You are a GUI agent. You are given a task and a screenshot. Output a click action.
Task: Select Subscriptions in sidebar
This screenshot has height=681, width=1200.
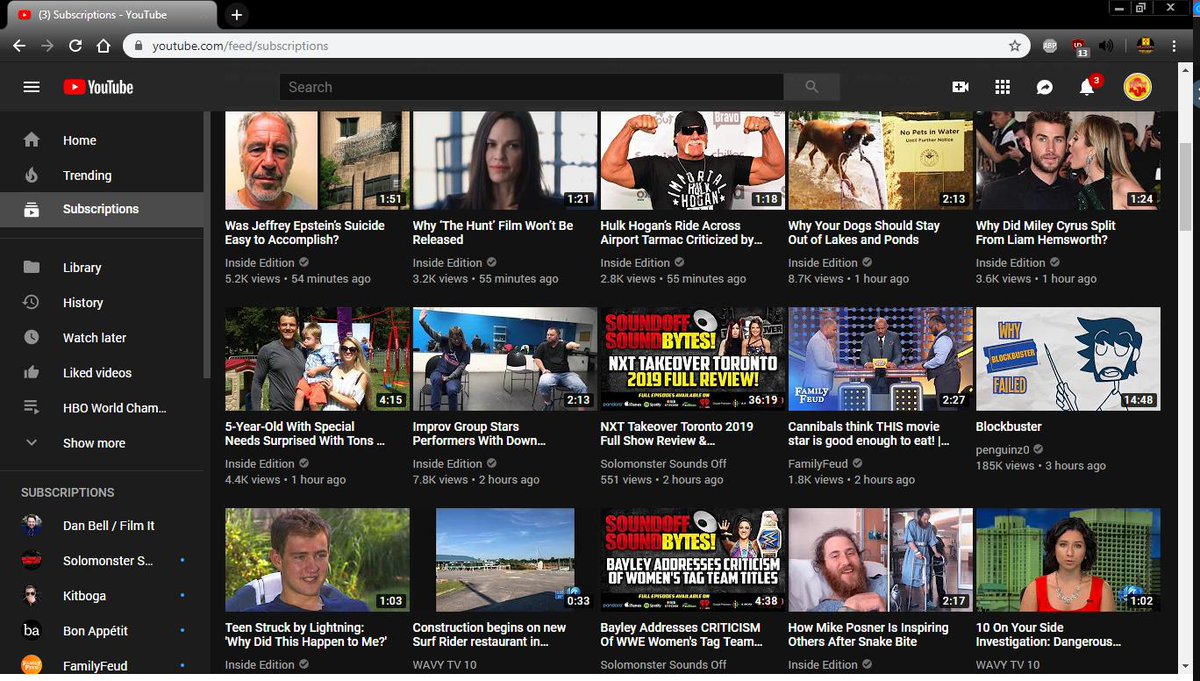tap(101, 209)
